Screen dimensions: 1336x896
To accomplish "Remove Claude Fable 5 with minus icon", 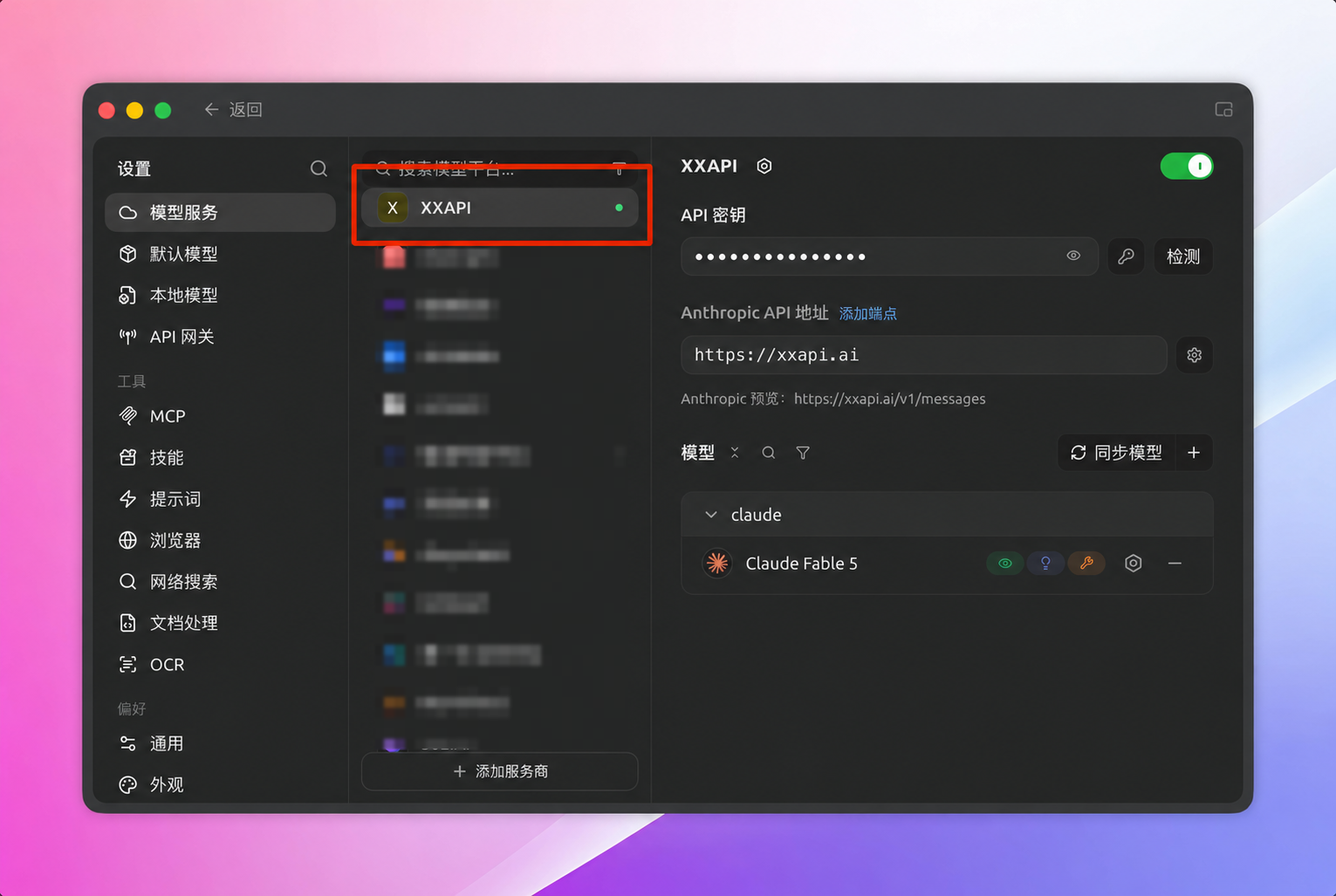I will 1175,564.
